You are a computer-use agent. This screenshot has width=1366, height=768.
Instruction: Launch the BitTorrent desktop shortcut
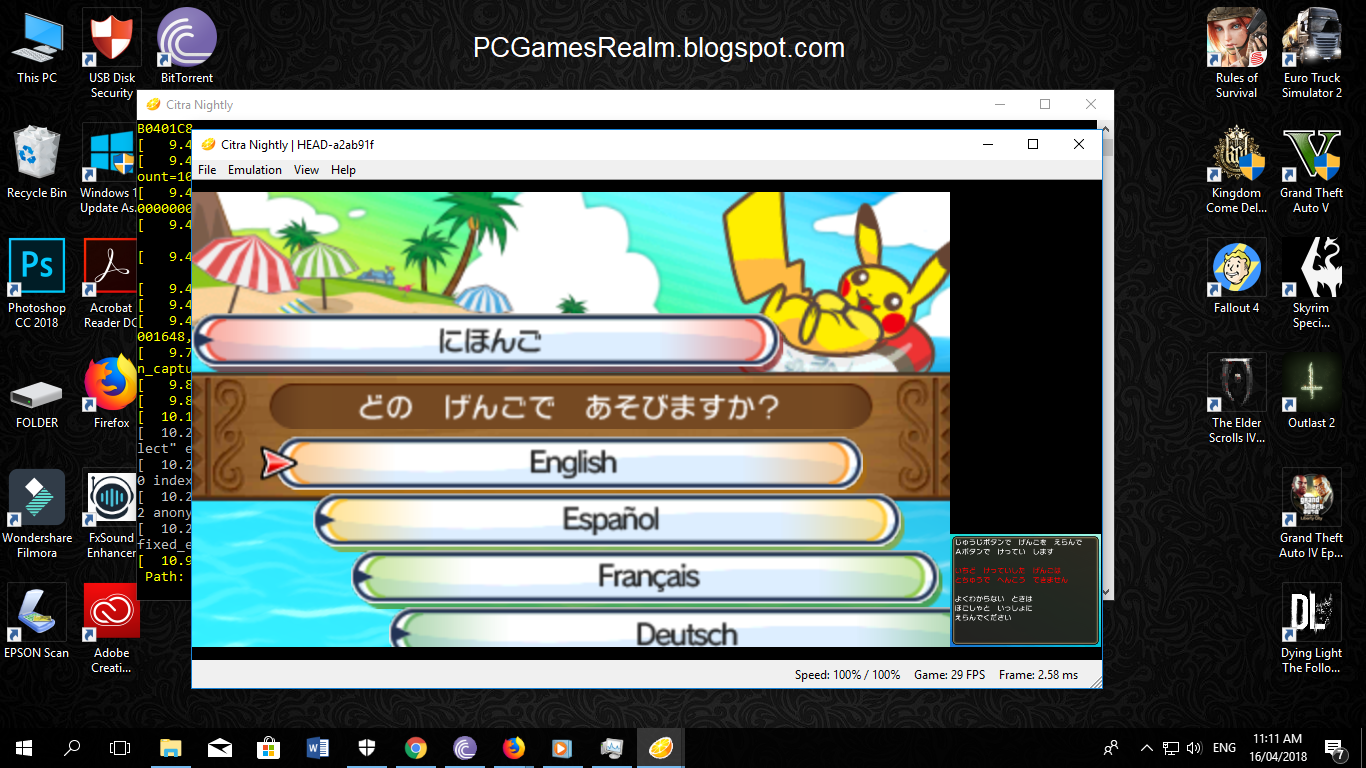(x=187, y=47)
